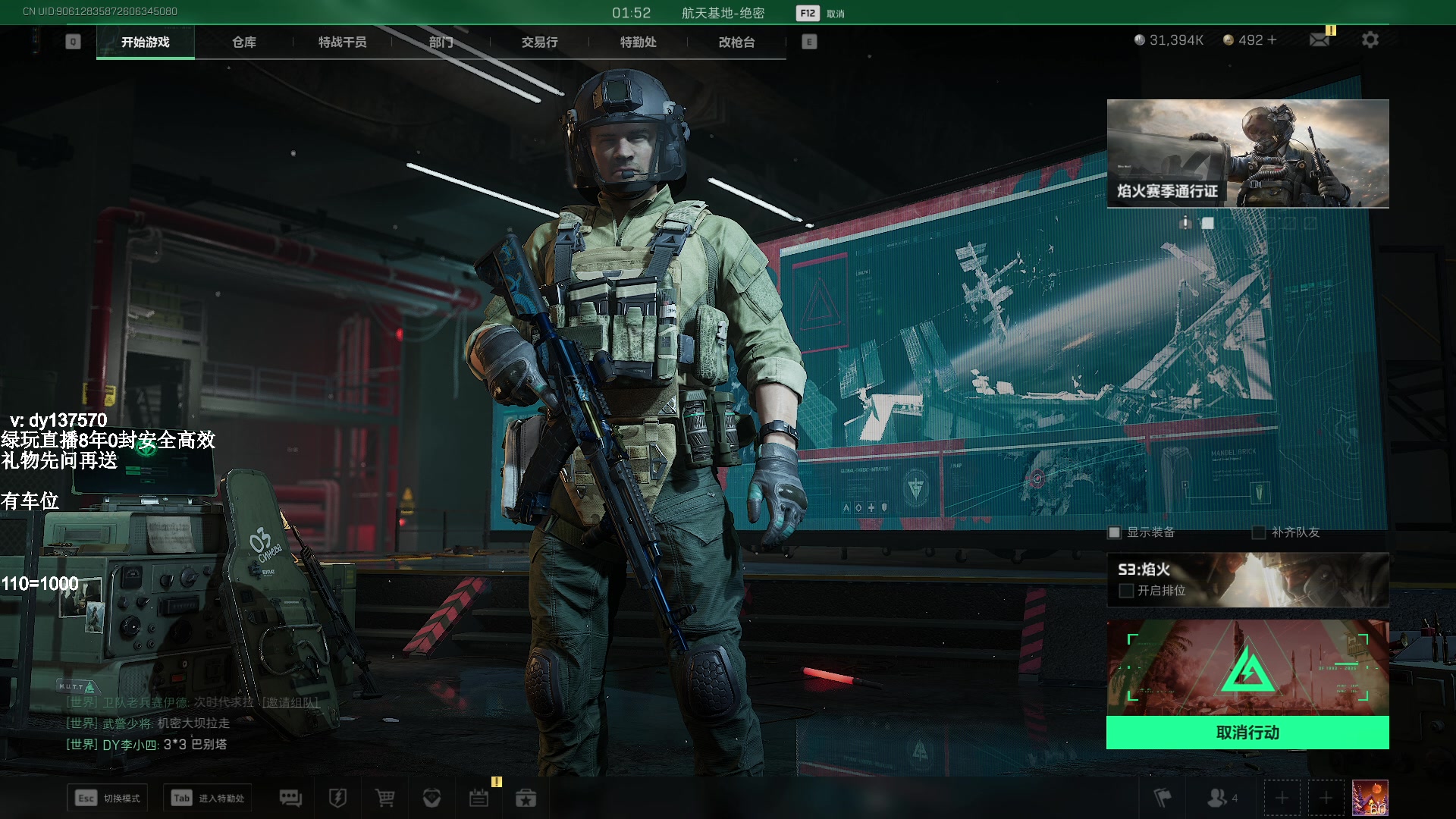Switch to the 部门 tab
The width and height of the screenshot is (1456, 819).
[x=441, y=42]
